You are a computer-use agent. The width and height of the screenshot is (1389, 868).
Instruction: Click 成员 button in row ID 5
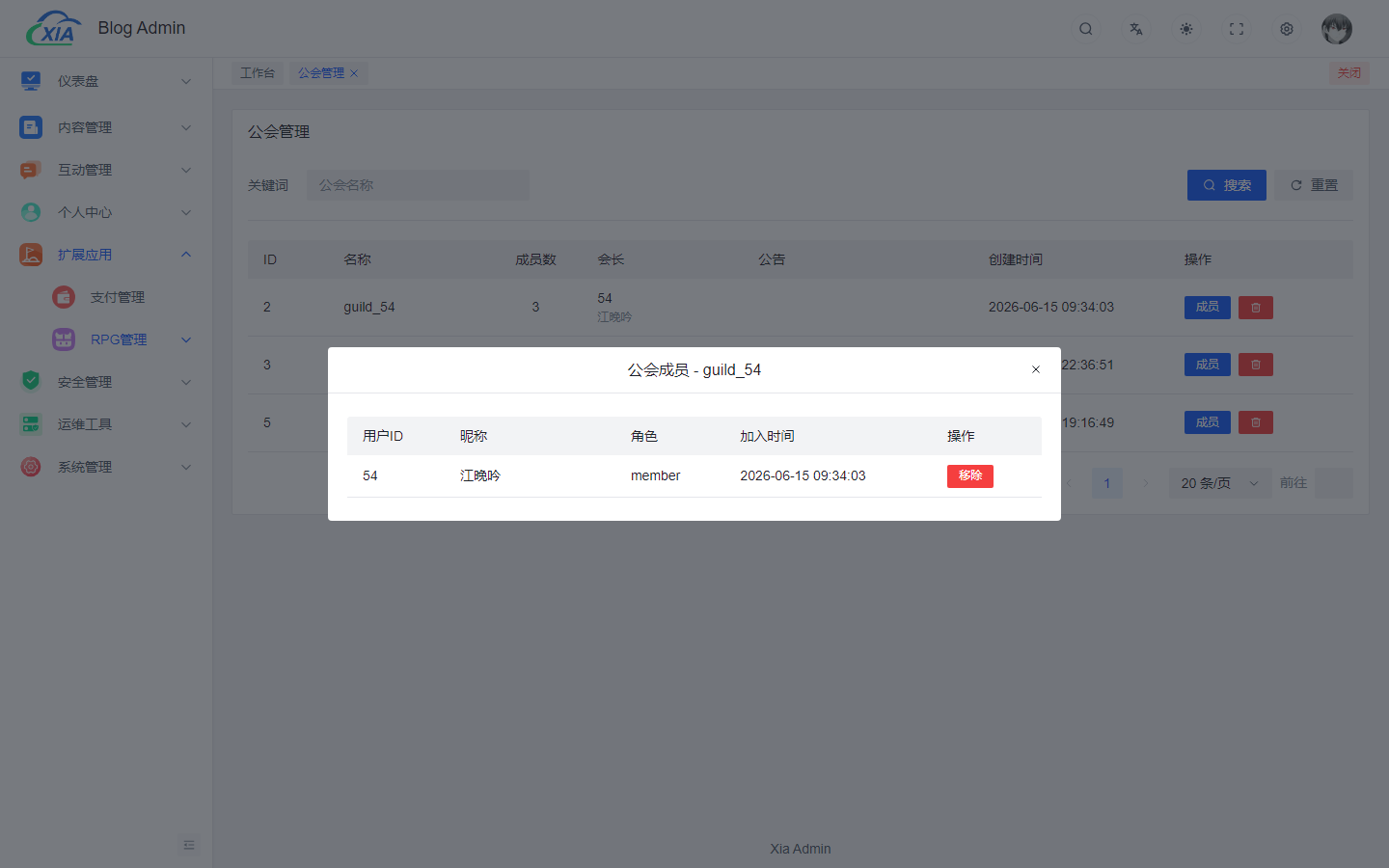tap(1208, 422)
